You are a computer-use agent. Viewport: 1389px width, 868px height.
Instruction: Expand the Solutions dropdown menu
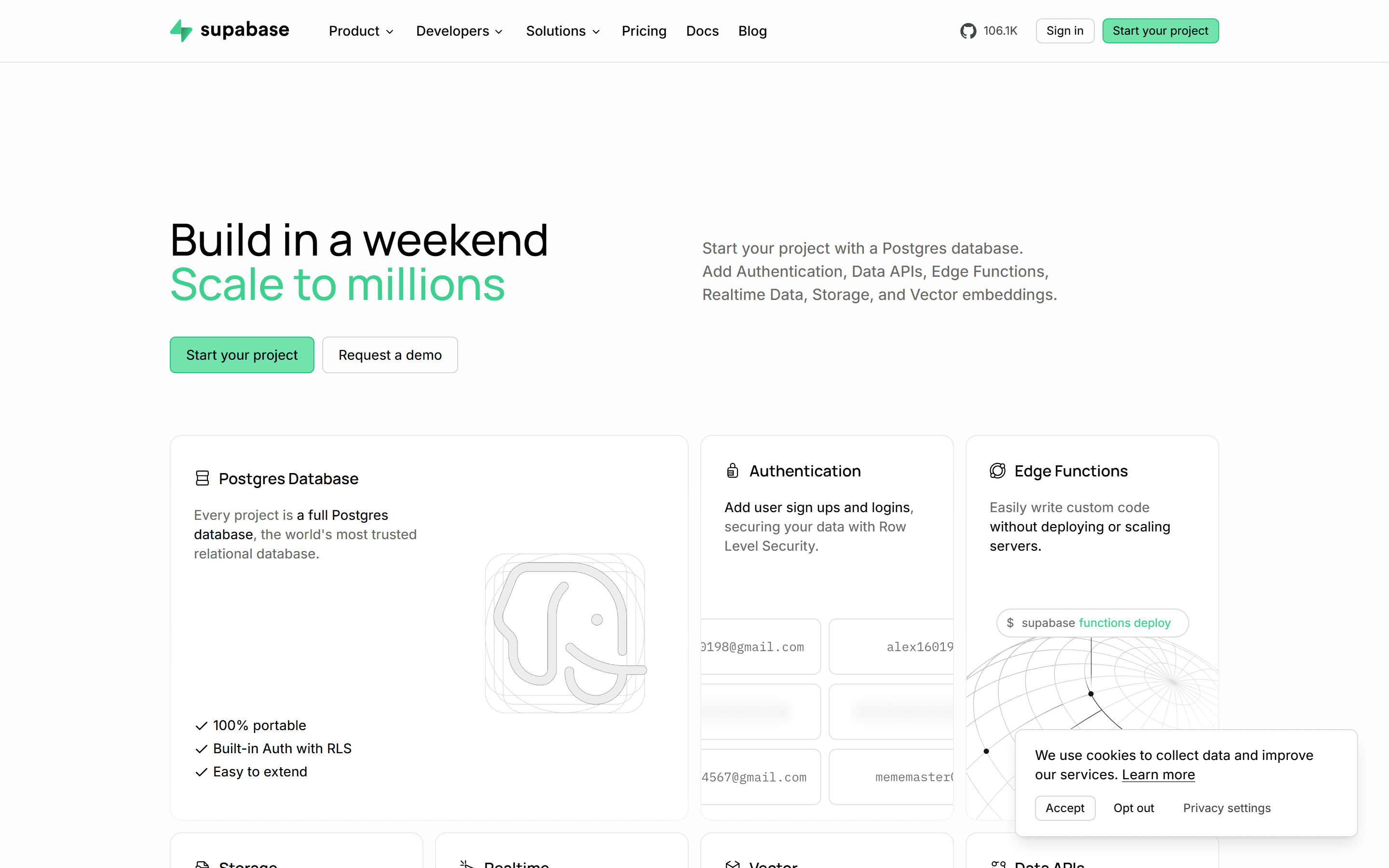click(563, 31)
